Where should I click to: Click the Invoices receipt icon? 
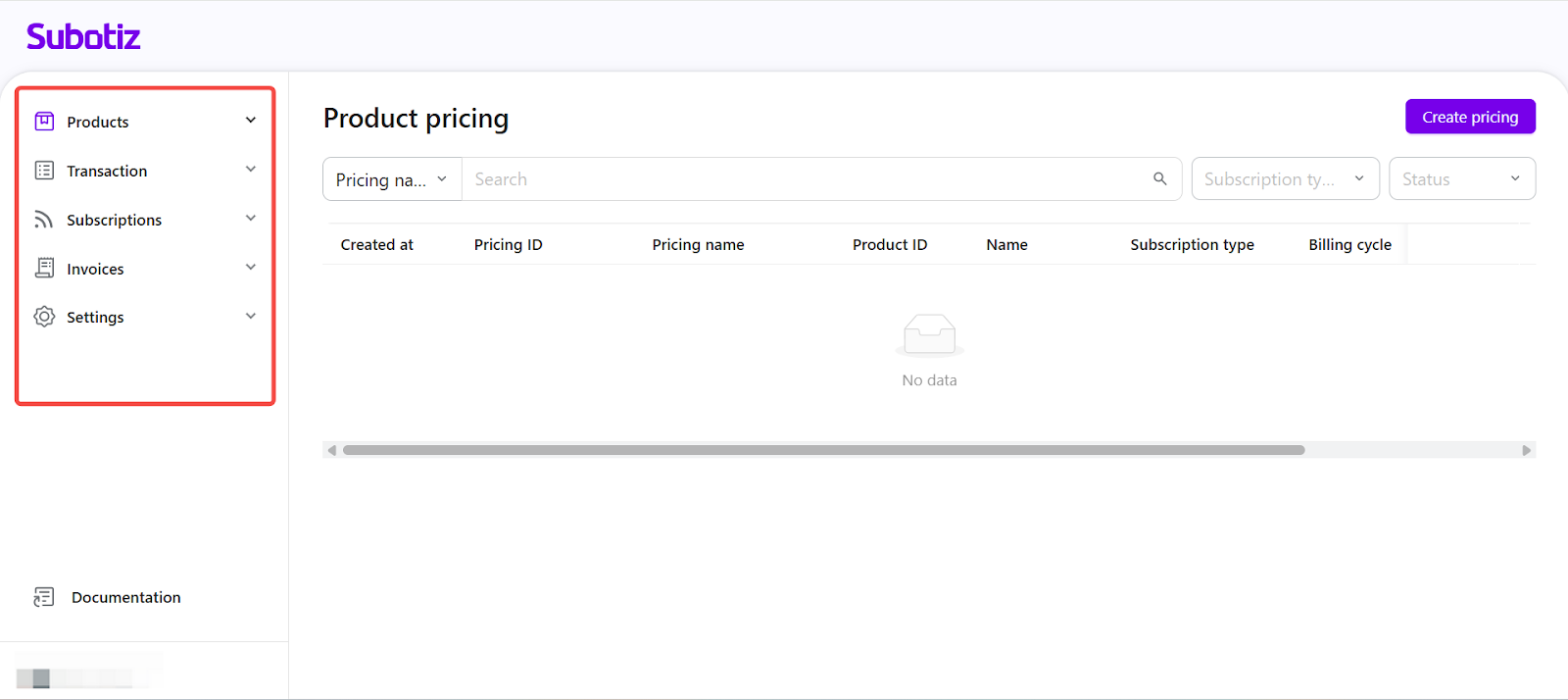pos(44,268)
